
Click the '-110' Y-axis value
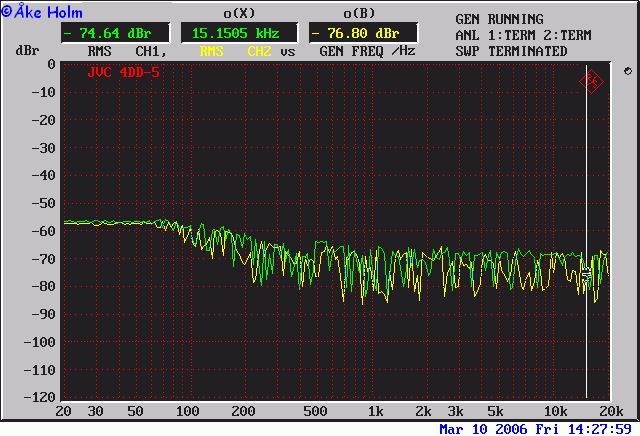tap(40, 370)
